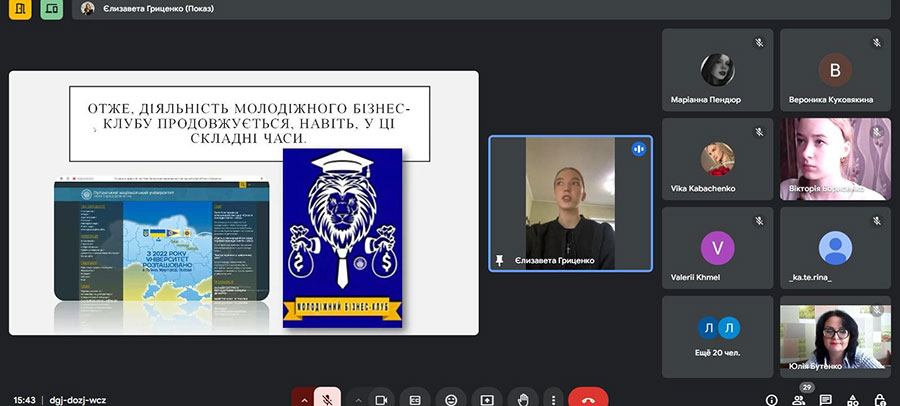Leave the call with the red hang-up button

[588, 399]
